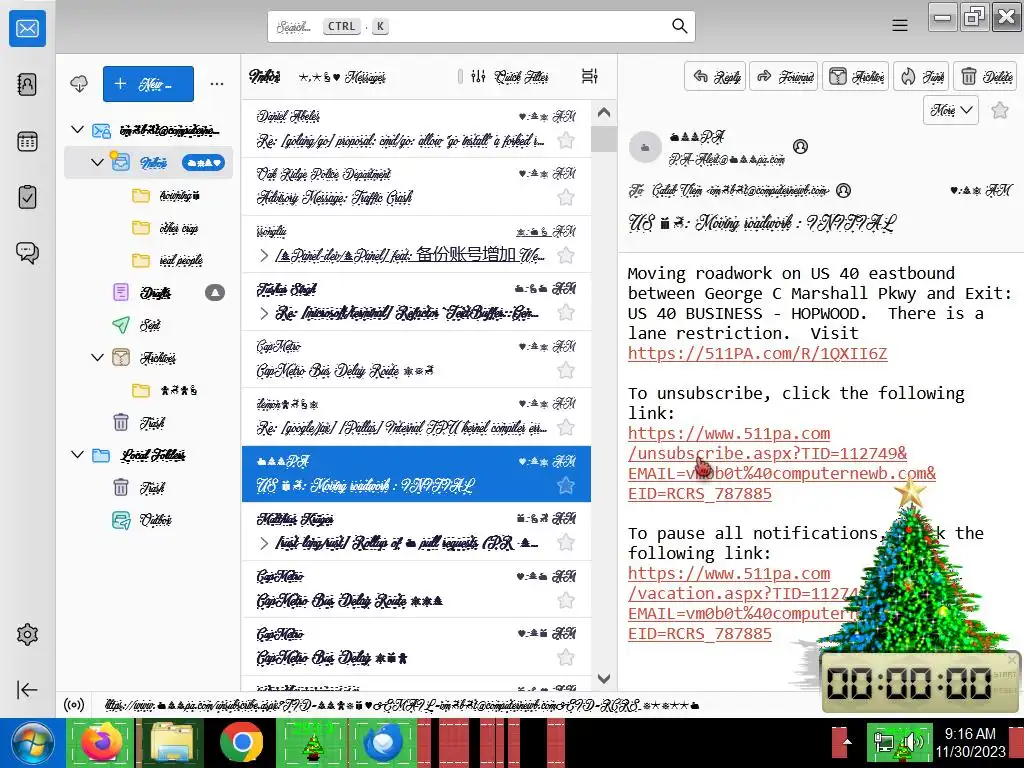Open Chrome from the taskbar

[242, 743]
